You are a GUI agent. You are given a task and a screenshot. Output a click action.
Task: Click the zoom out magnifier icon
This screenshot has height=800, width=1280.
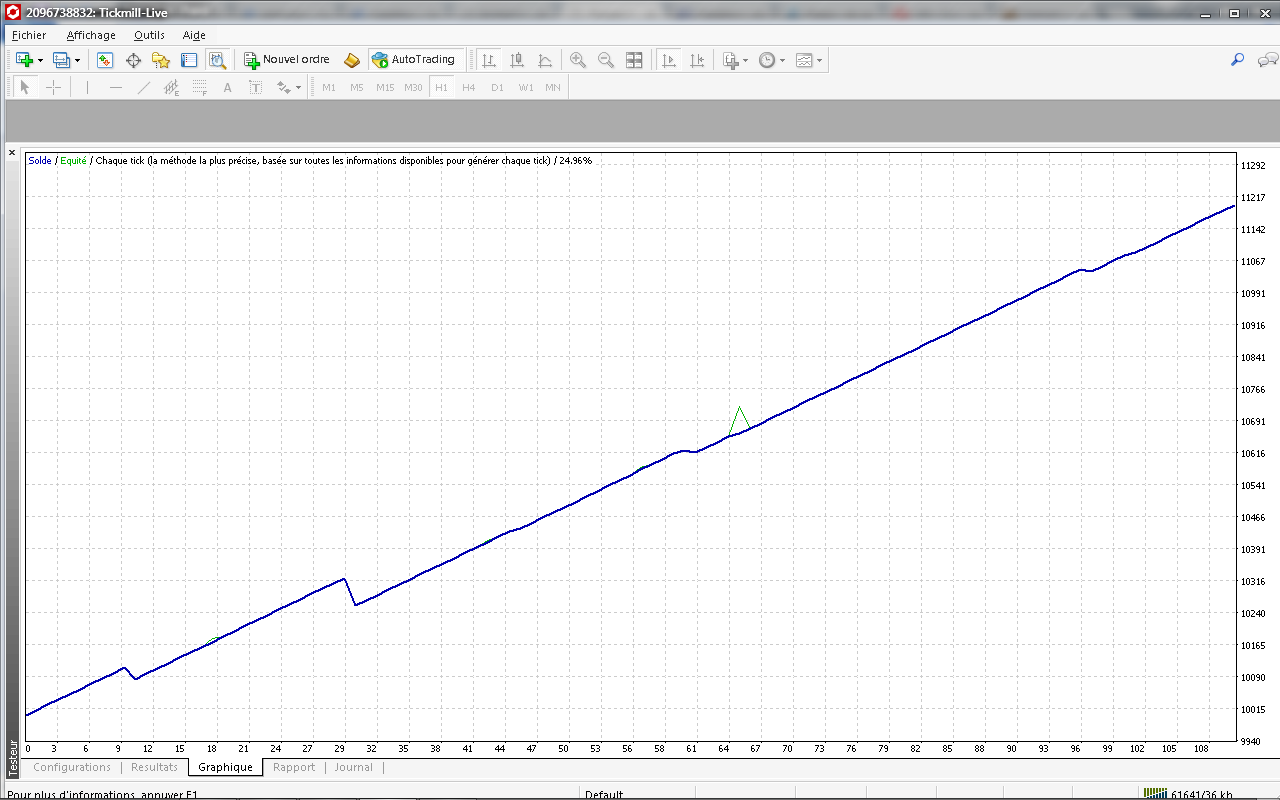tap(606, 60)
